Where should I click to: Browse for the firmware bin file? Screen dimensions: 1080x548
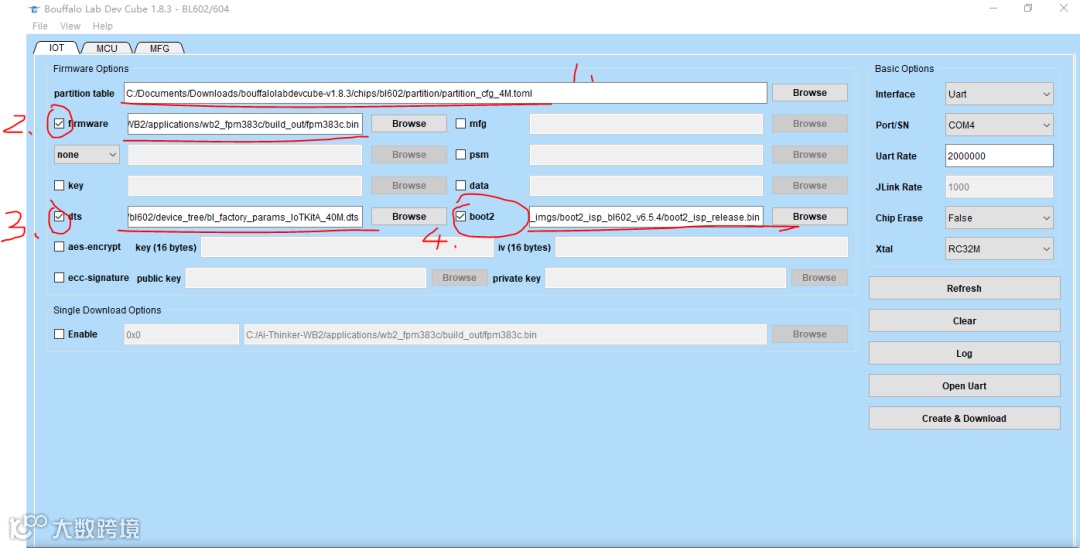pyautogui.click(x=409, y=123)
